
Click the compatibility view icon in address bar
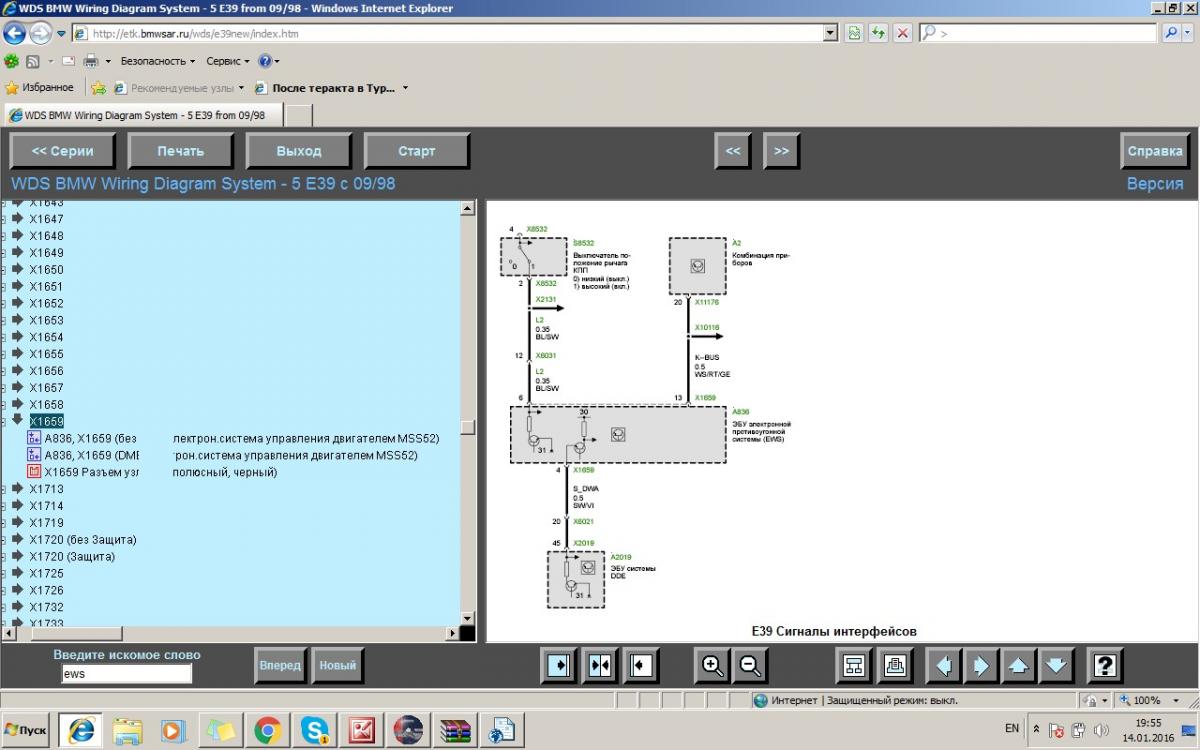tap(854, 33)
